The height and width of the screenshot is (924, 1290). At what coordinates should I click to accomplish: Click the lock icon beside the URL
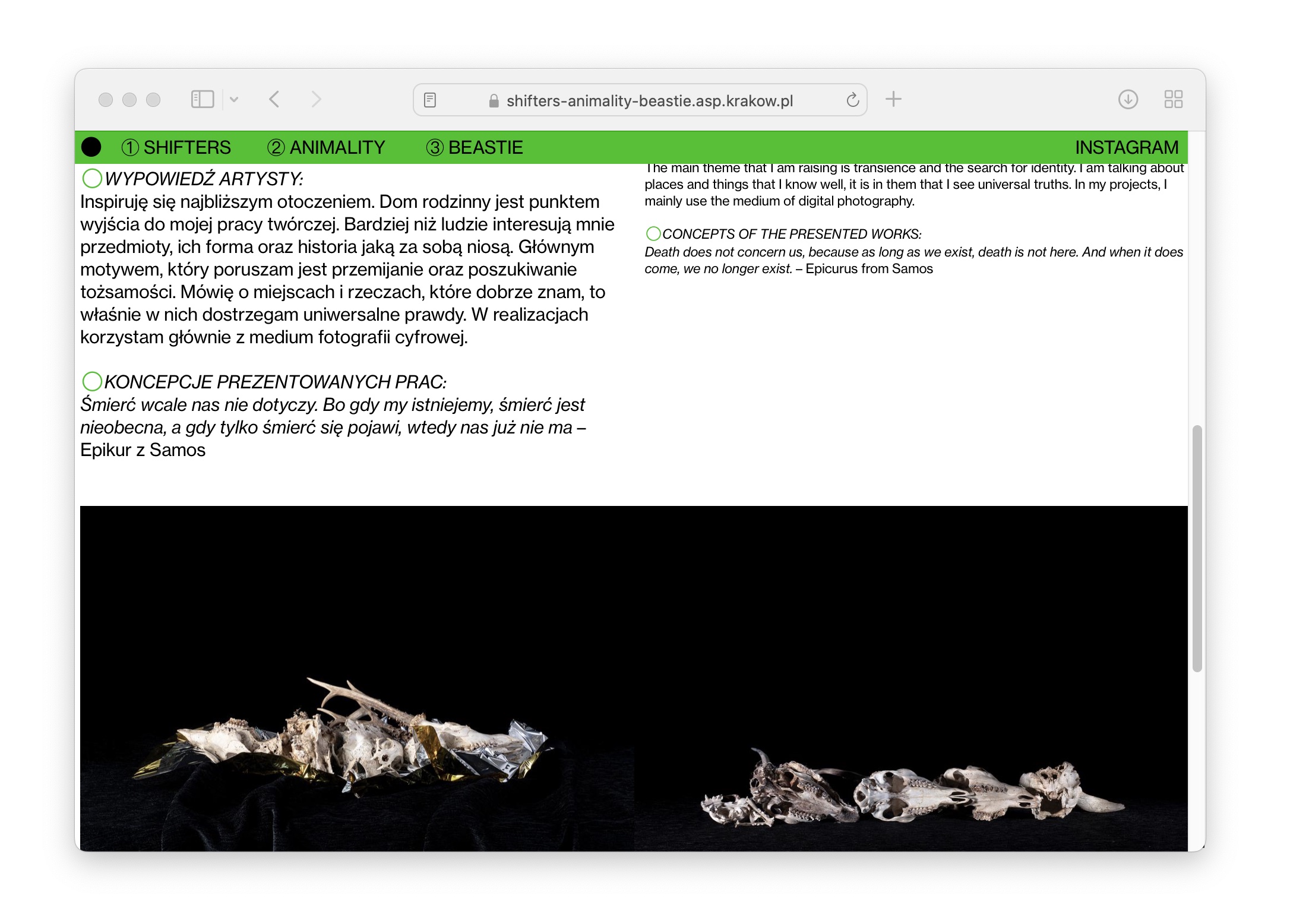click(x=494, y=101)
